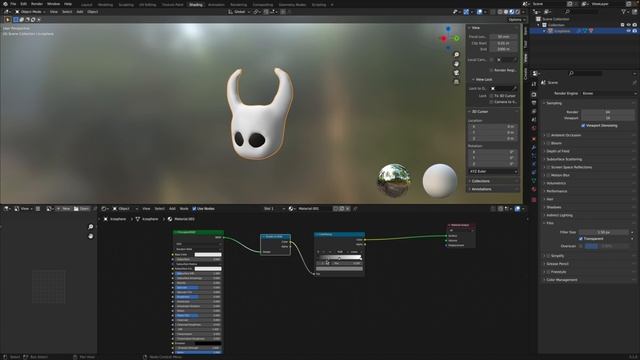Collapse the Collection tree row

(538, 25)
